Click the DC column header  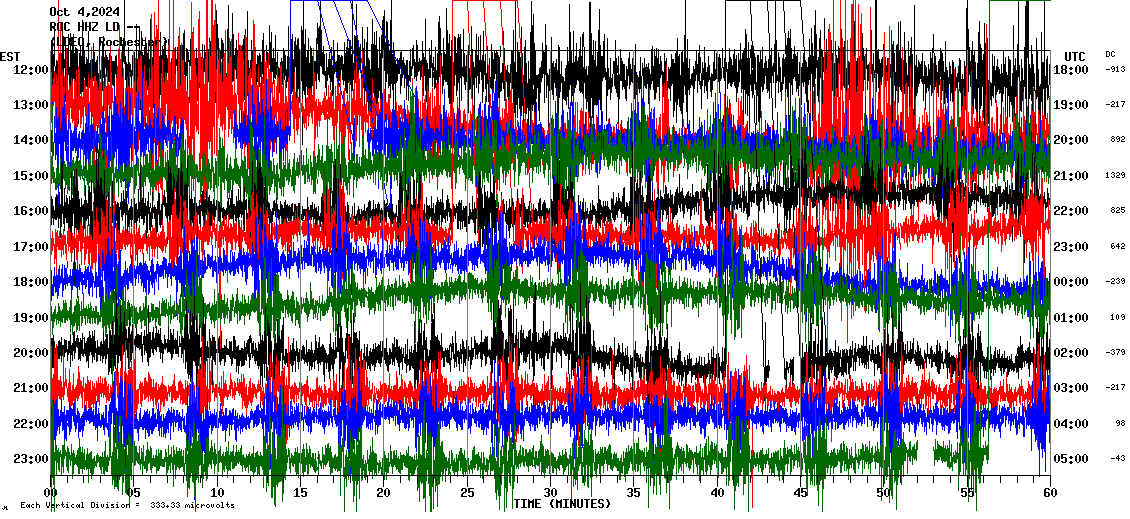click(1110, 54)
